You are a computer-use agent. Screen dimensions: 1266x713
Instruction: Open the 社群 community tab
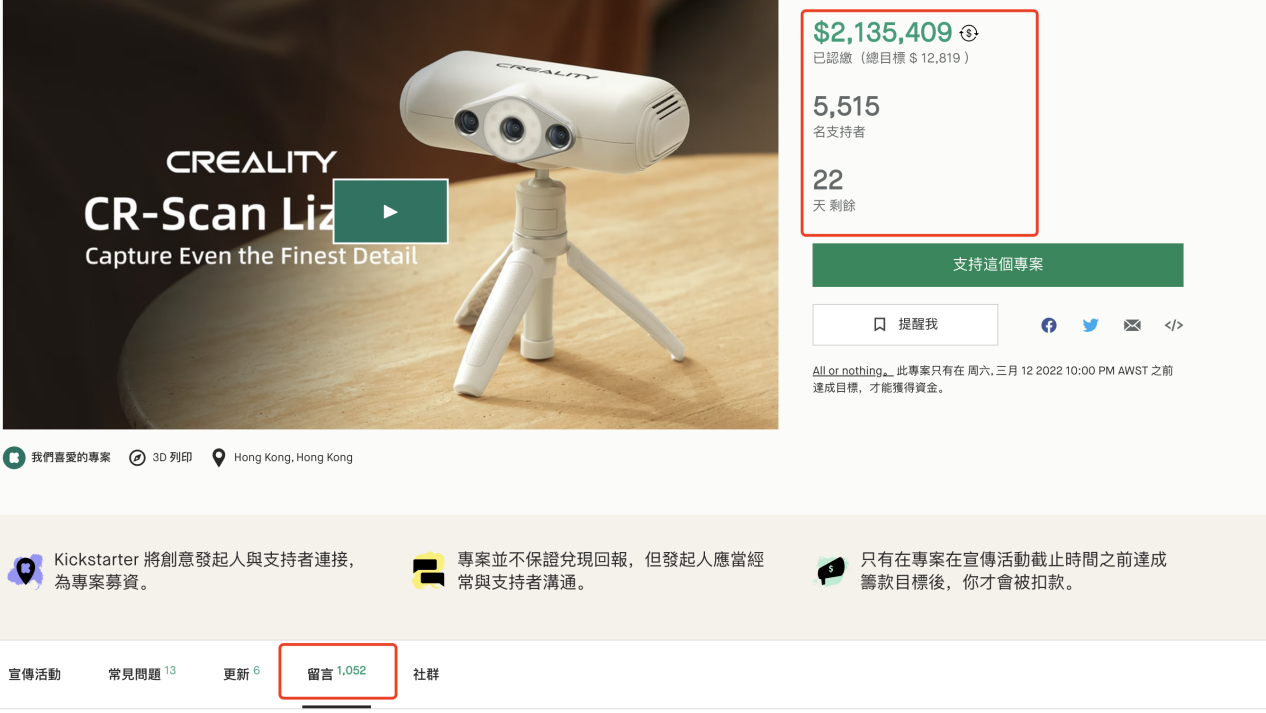(427, 673)
